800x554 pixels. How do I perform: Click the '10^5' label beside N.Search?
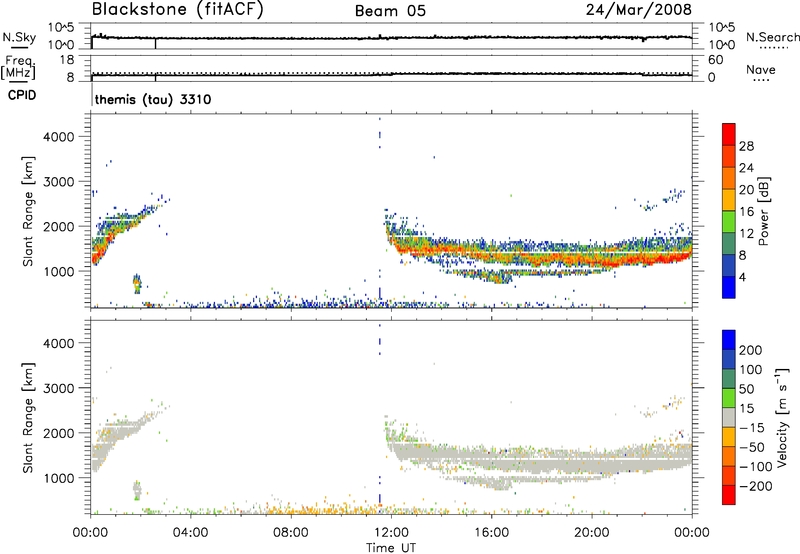(x=722, y=28)
